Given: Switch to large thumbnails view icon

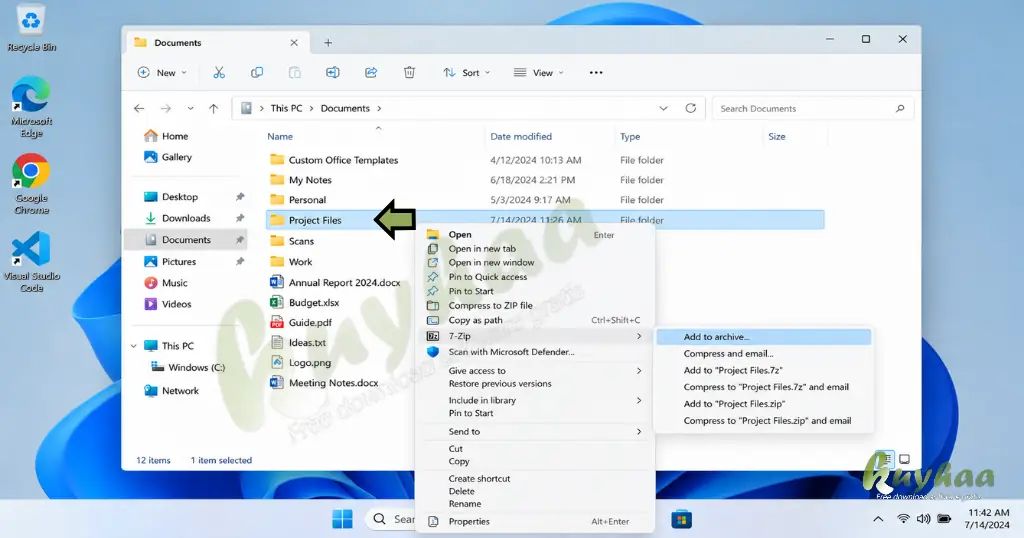Looking at the screenshot, I should (904, 459).
